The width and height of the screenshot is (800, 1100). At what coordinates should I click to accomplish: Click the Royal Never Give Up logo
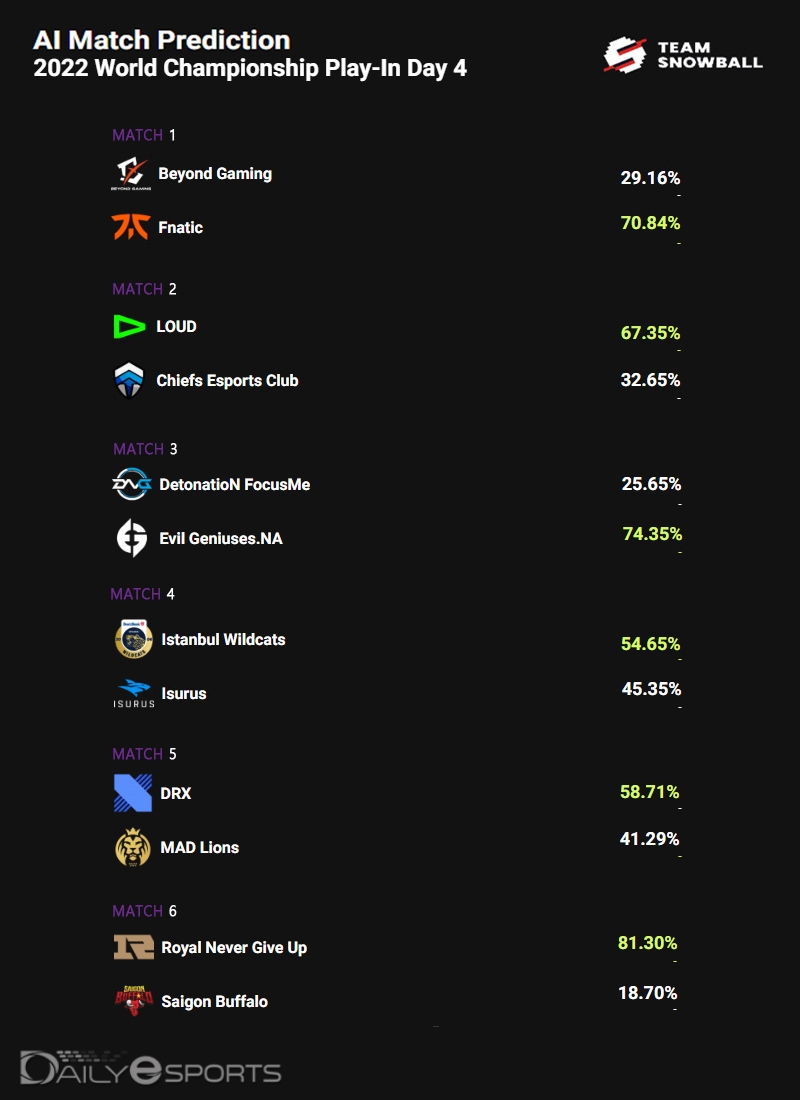pyautogui.click(x=133, y=947)
